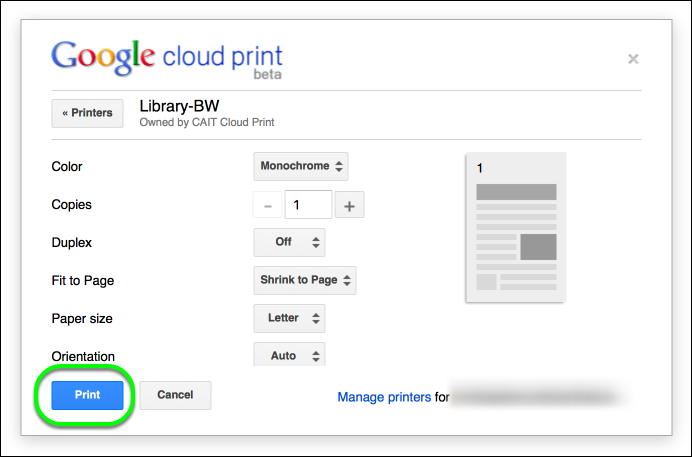Click the page 1 preview thumbnail

pyautogui.click(x=515, y=227)
